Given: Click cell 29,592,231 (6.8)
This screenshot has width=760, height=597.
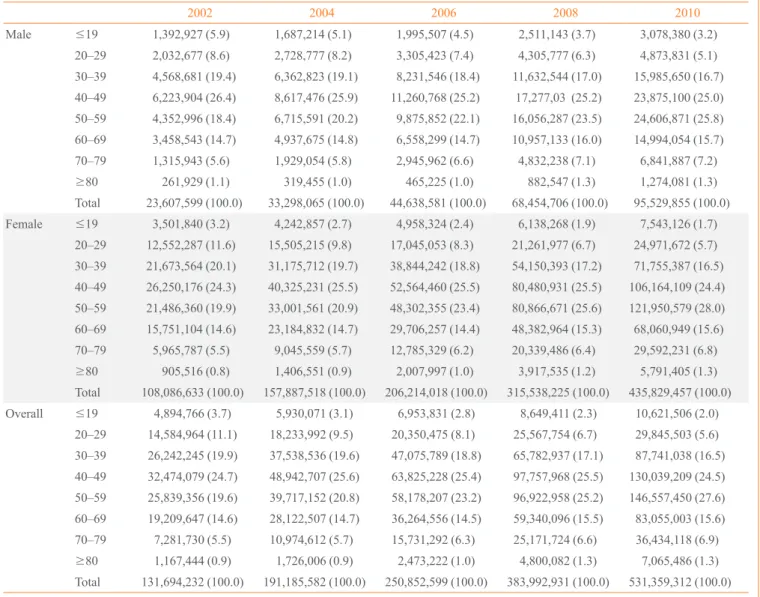Looking at the screenshot, I should (x=676, y=350).
